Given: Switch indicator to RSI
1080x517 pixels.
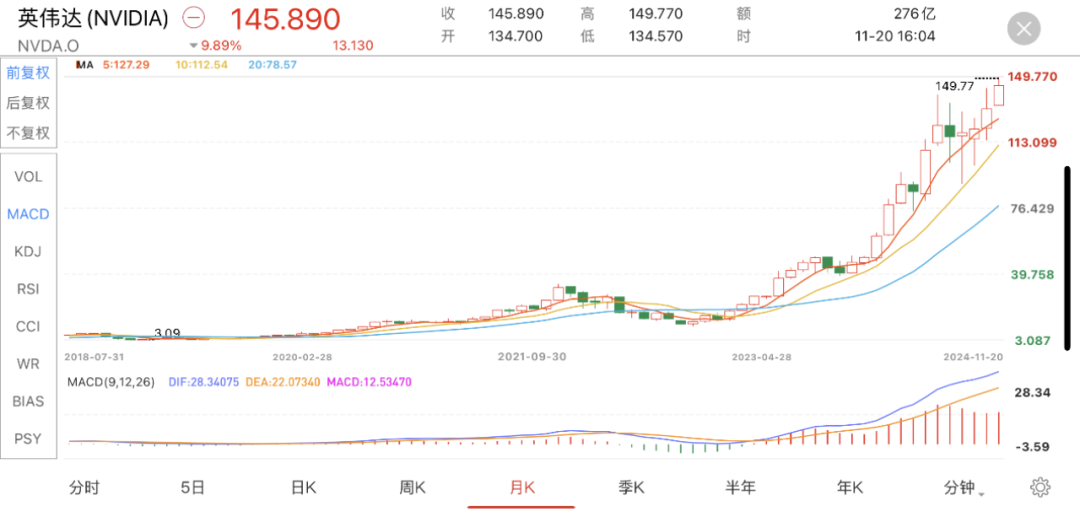Looking at the screenshot, I should click(x=28, y=289).
